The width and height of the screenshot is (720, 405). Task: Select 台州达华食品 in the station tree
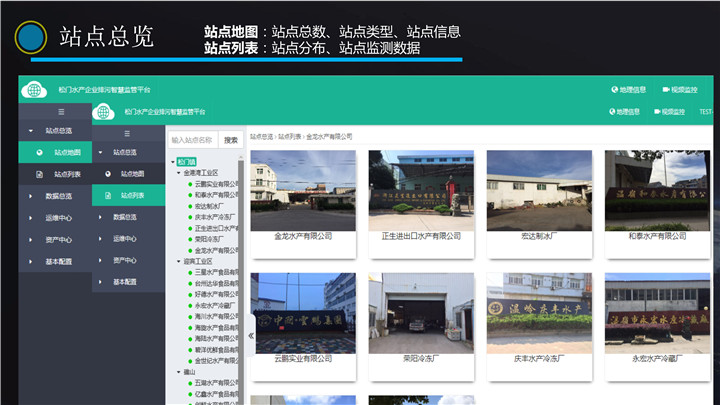[x=216, y=283]
